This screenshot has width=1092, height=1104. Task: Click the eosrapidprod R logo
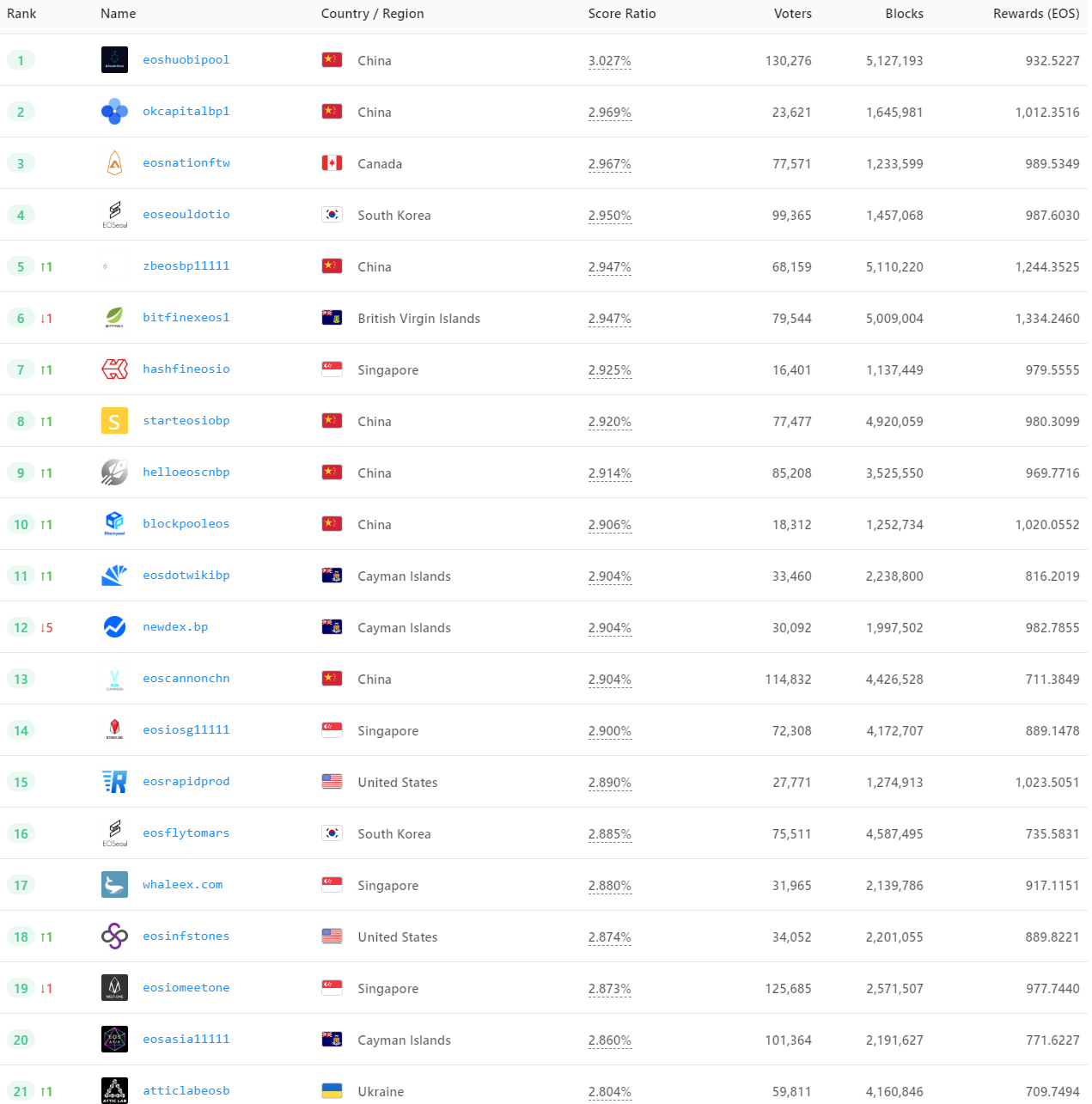pyautogui.click(x=114, y=782)
